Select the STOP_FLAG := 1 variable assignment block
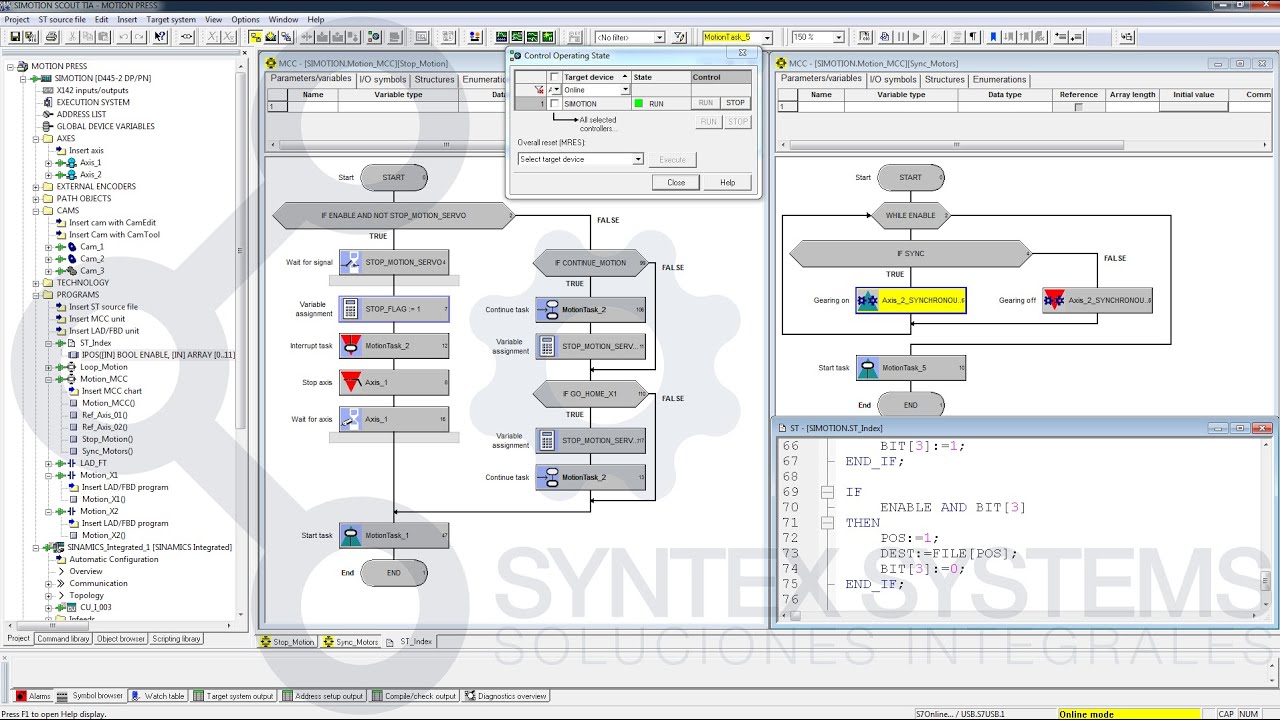The width and height of the screenshot is (1280, 720). coord(394,309)
